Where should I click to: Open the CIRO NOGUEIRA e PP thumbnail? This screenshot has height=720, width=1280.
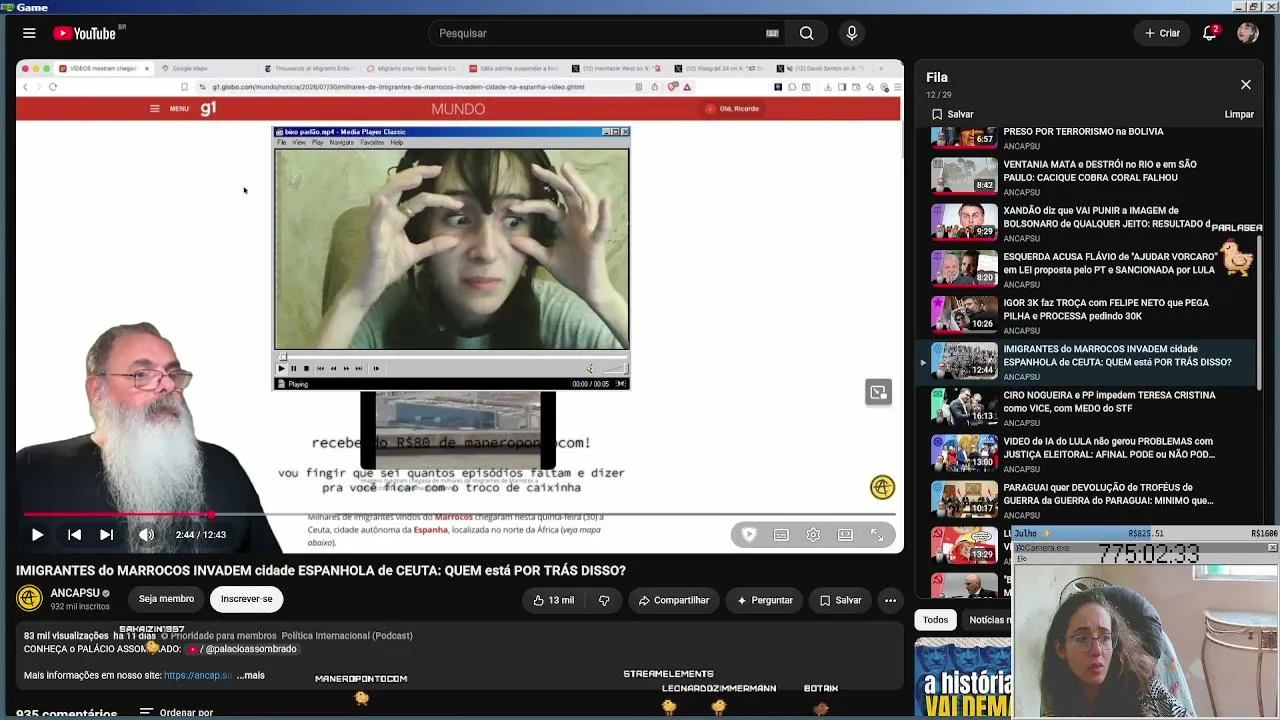(x=964, y=407)
